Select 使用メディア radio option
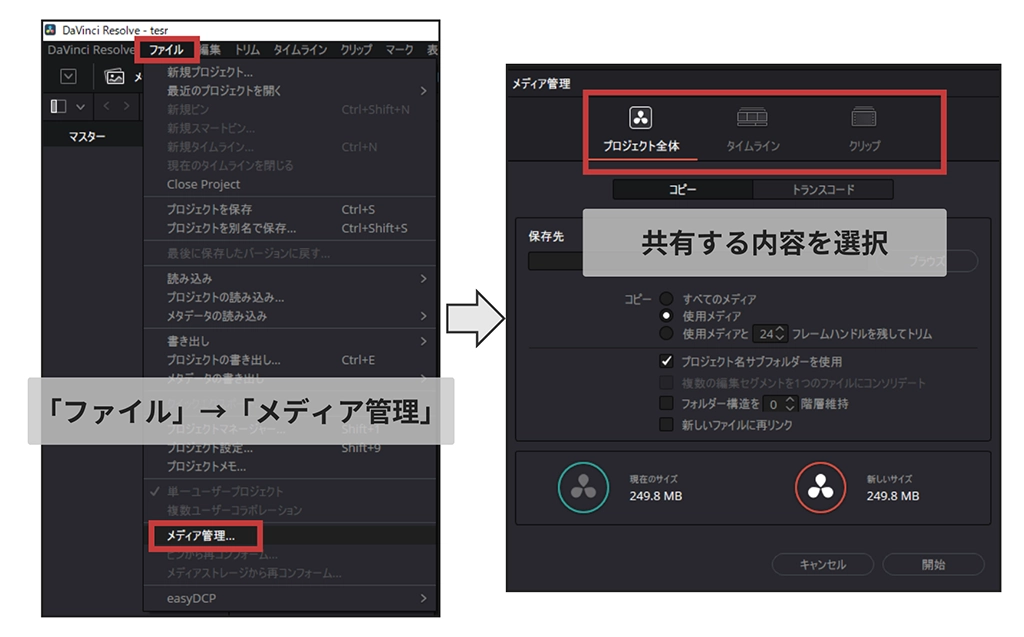This screenshot has width=1024, height=637. point(666,316)
